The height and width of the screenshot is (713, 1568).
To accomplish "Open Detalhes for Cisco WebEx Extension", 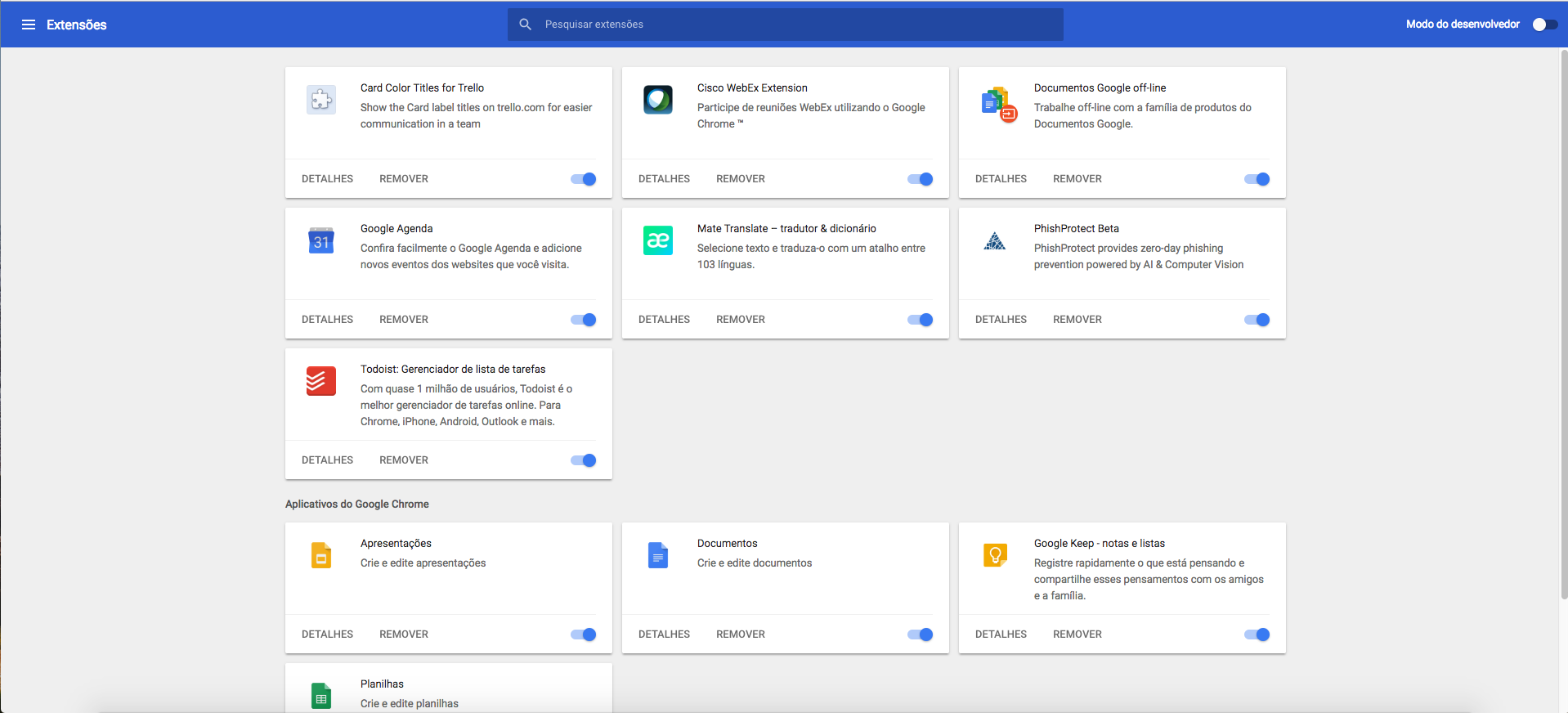I will (664, 179).
